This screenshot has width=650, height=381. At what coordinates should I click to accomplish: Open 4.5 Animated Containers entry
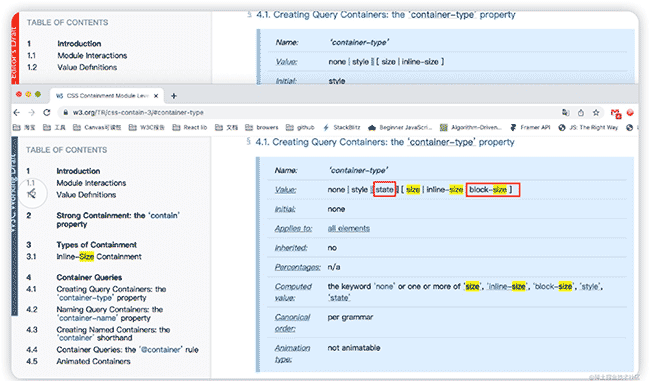pyautogui.click(x=93, y=362)
